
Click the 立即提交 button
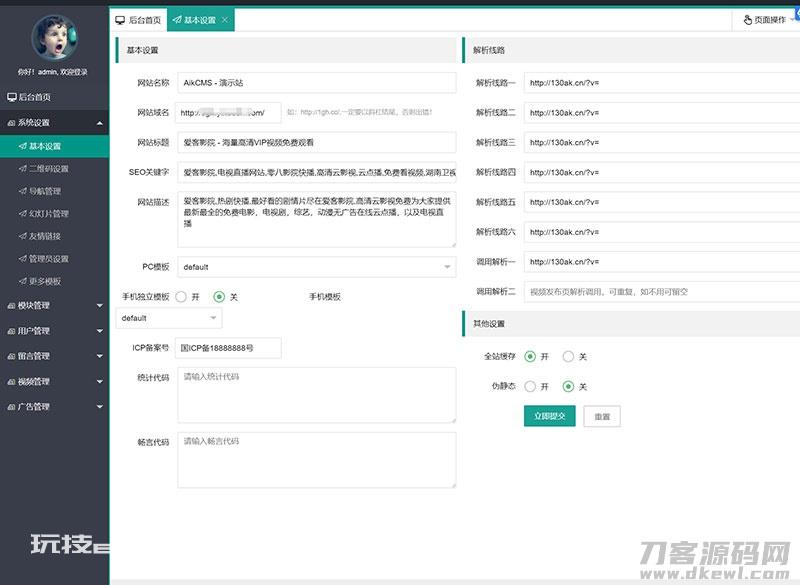coord(549,416)
